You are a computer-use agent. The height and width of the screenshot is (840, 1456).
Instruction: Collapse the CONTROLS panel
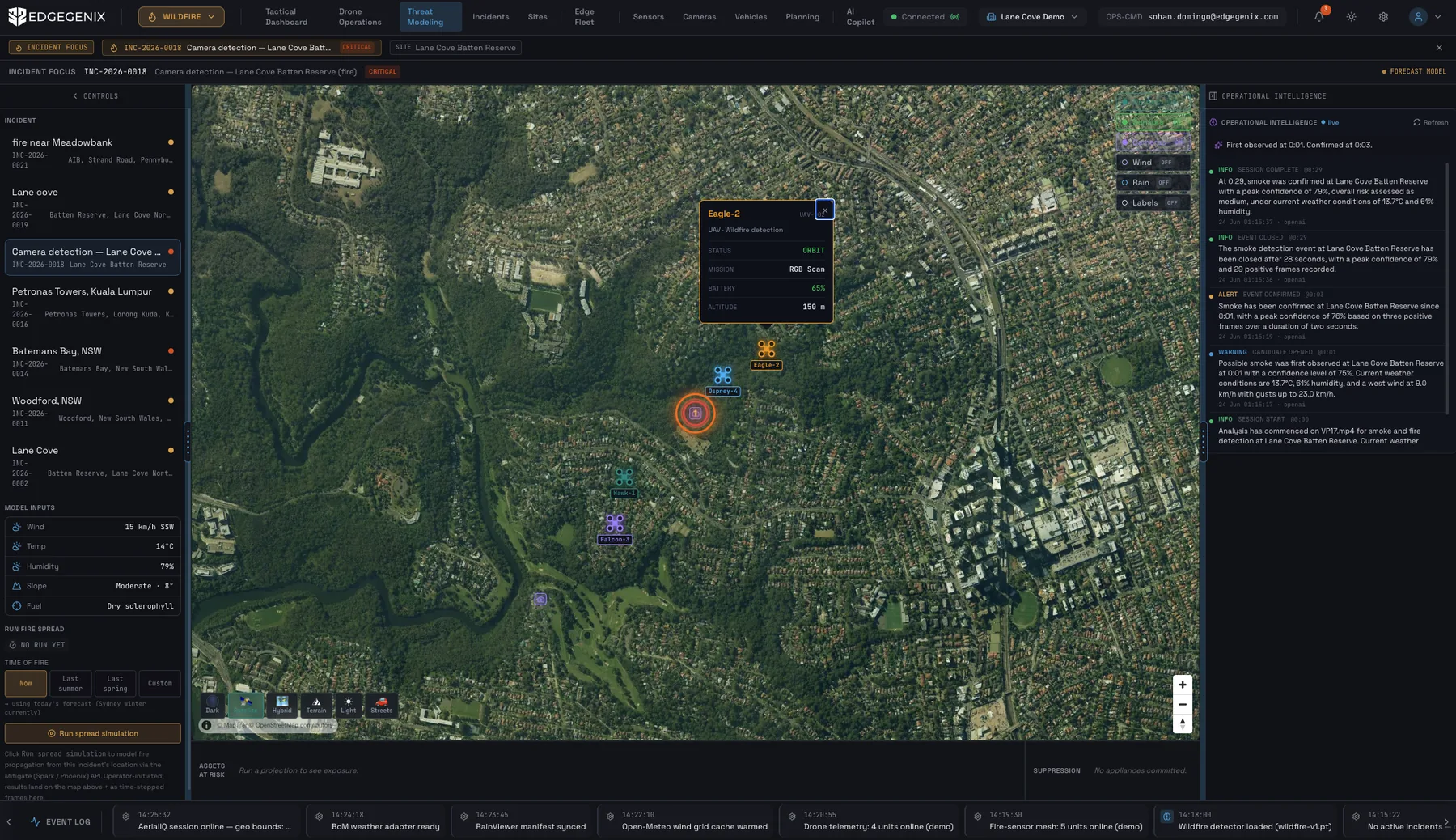(x=95, y=96)
